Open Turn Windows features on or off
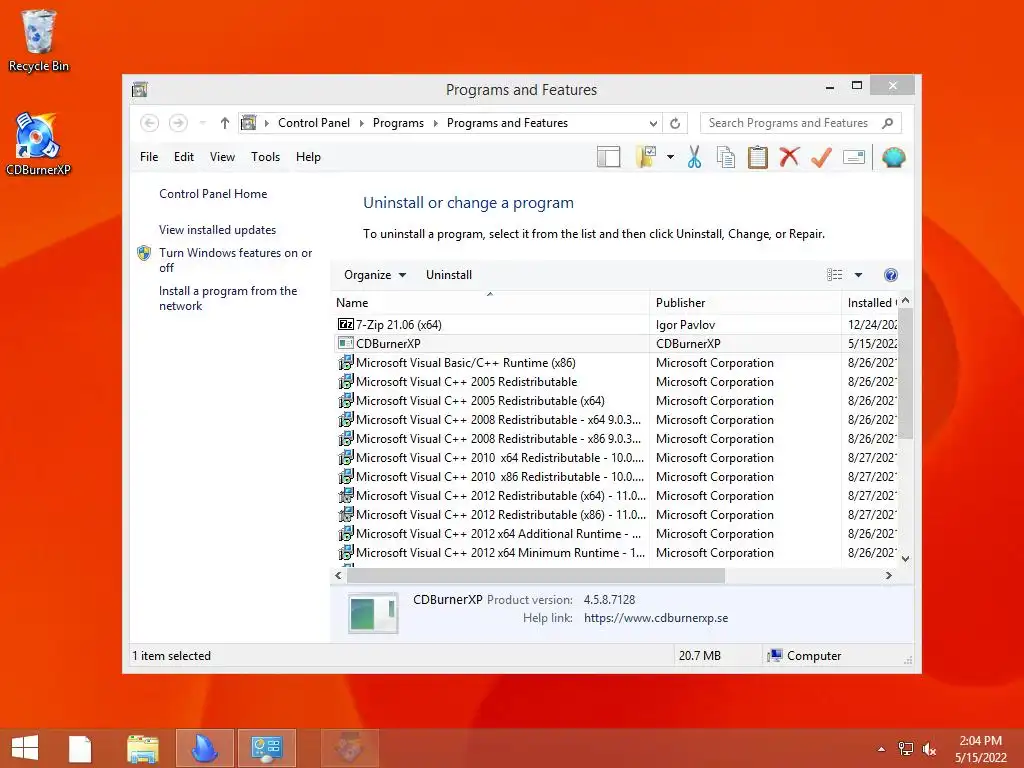The image size is (1024, 768). pyautogui.click(x=235, y=260)
